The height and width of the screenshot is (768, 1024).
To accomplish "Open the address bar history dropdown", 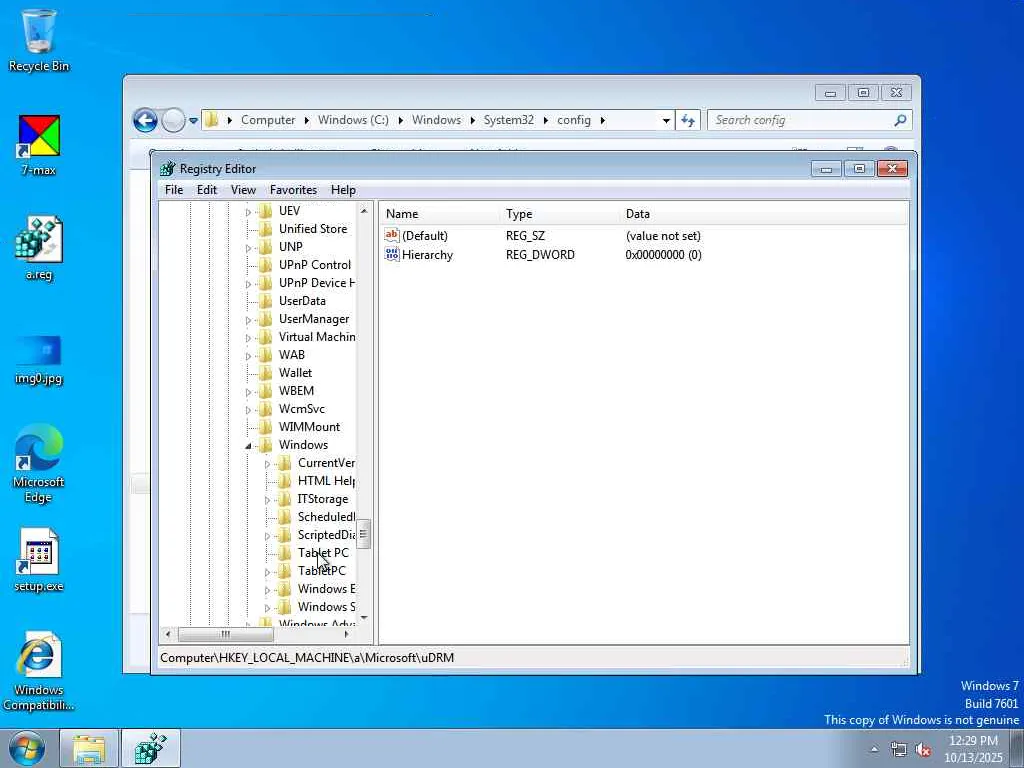I will 666,121.
